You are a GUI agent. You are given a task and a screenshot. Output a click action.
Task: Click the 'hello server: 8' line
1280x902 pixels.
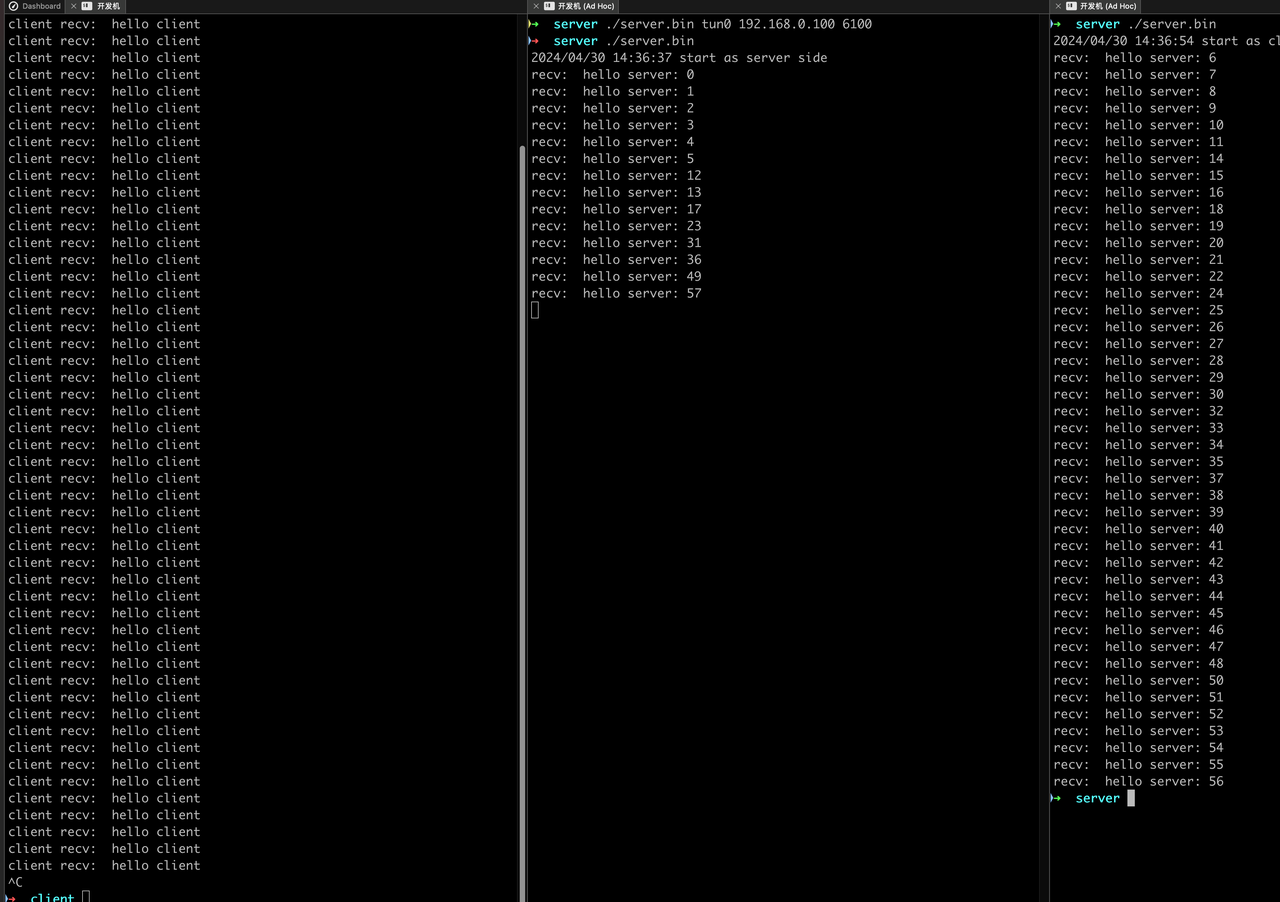1134,91
